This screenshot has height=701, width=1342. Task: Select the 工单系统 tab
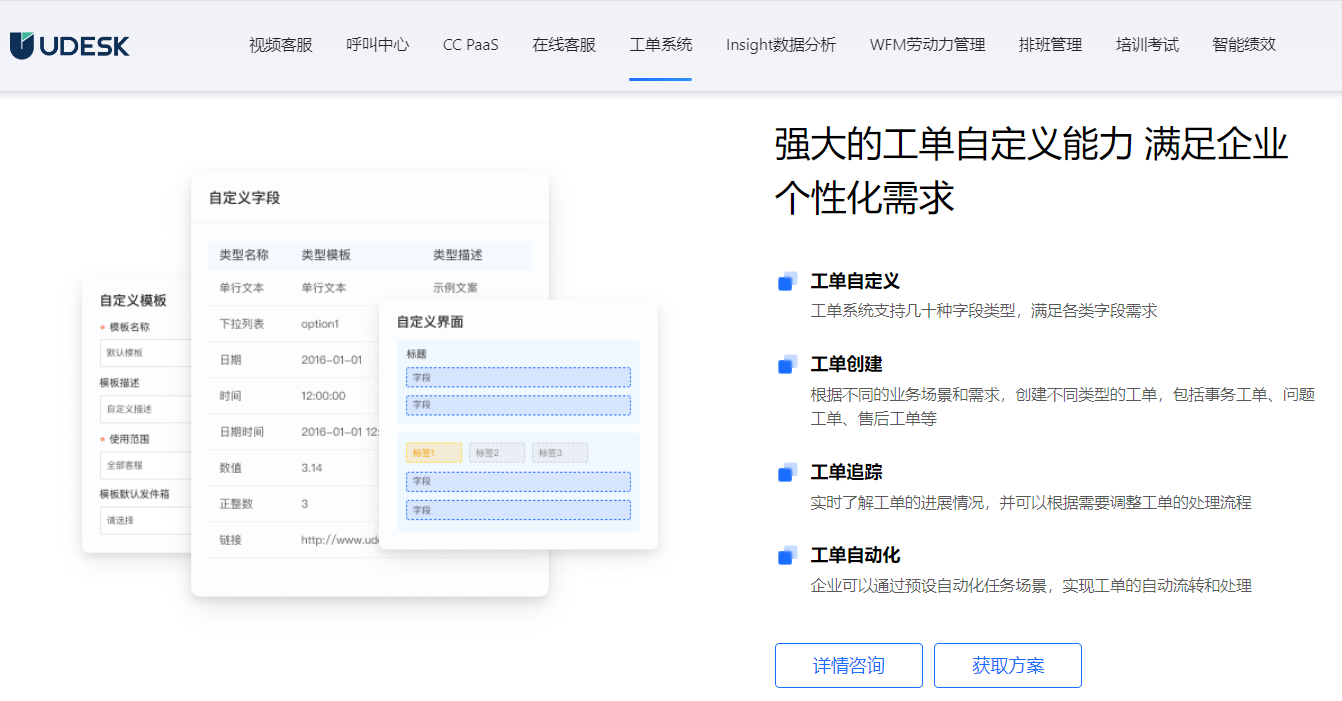660,45
